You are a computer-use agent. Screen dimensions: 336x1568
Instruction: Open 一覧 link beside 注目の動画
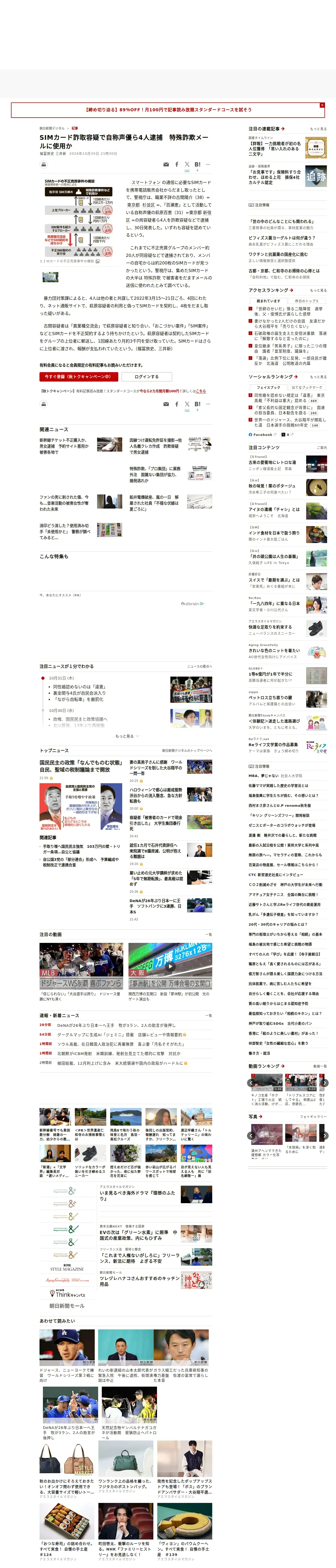pyautogui.click(x=209, y=934)
